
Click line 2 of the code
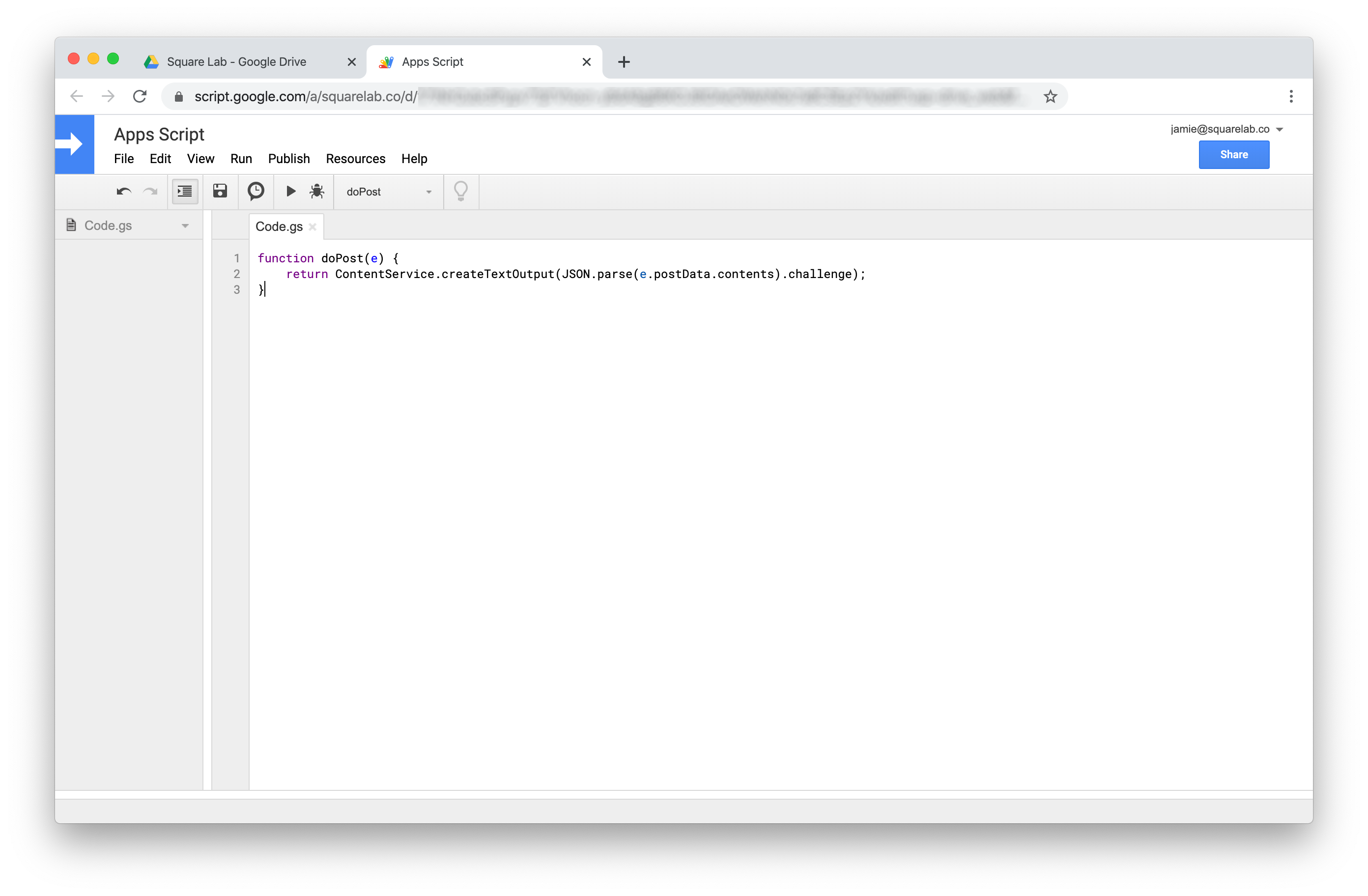pos(575,274)
